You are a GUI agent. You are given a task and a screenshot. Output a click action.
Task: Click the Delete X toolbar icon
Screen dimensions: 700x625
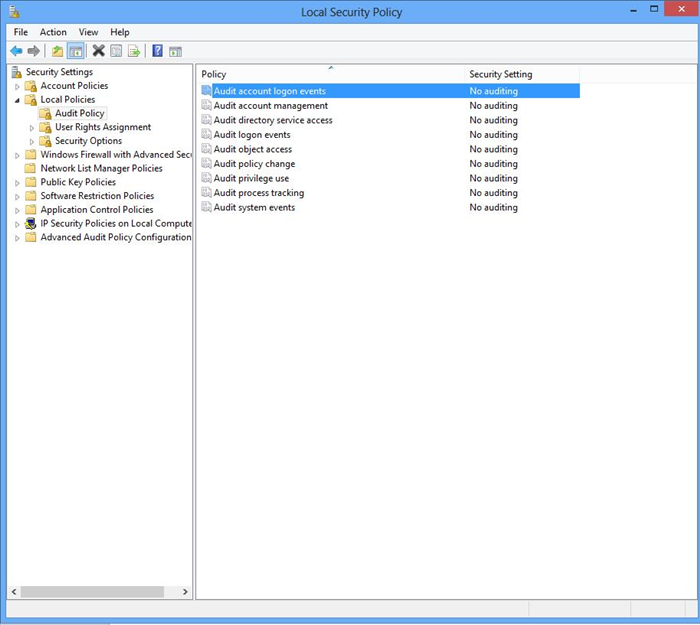tap(98, 51)
